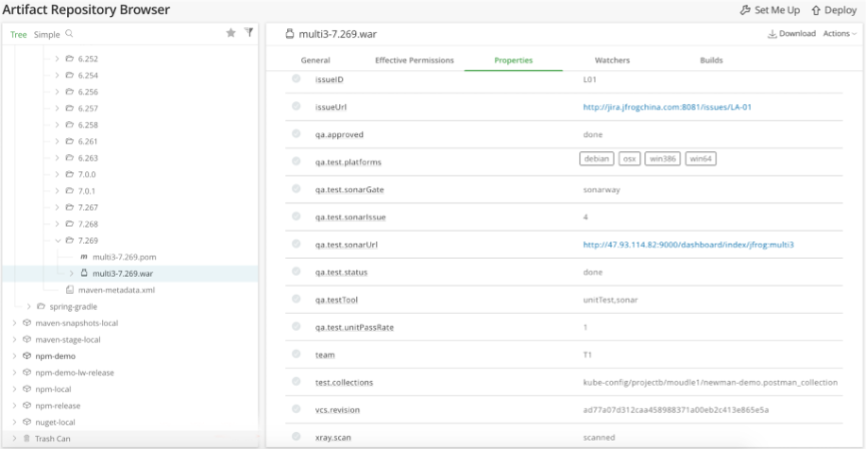Select the issueID property checkbox

pyautogui.click(x=296, y=79)
